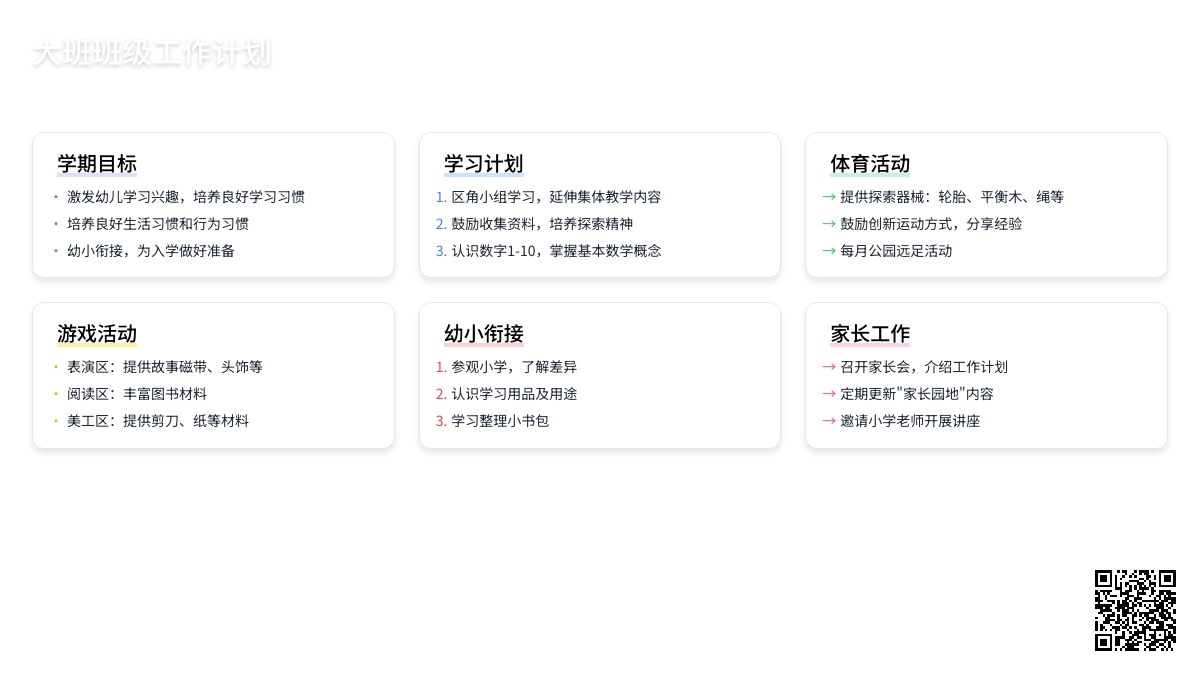The width and height of the screenshot is (1200, 675).
Task: Click the bullet before 美工区 item
Action: tap(55, 421)
